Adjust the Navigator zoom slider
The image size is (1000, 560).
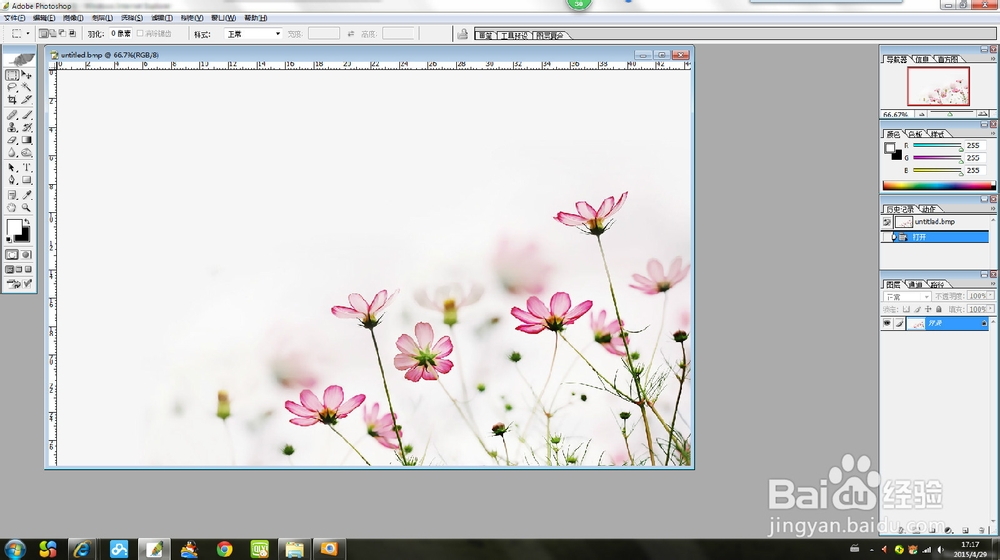click(950, 114)
